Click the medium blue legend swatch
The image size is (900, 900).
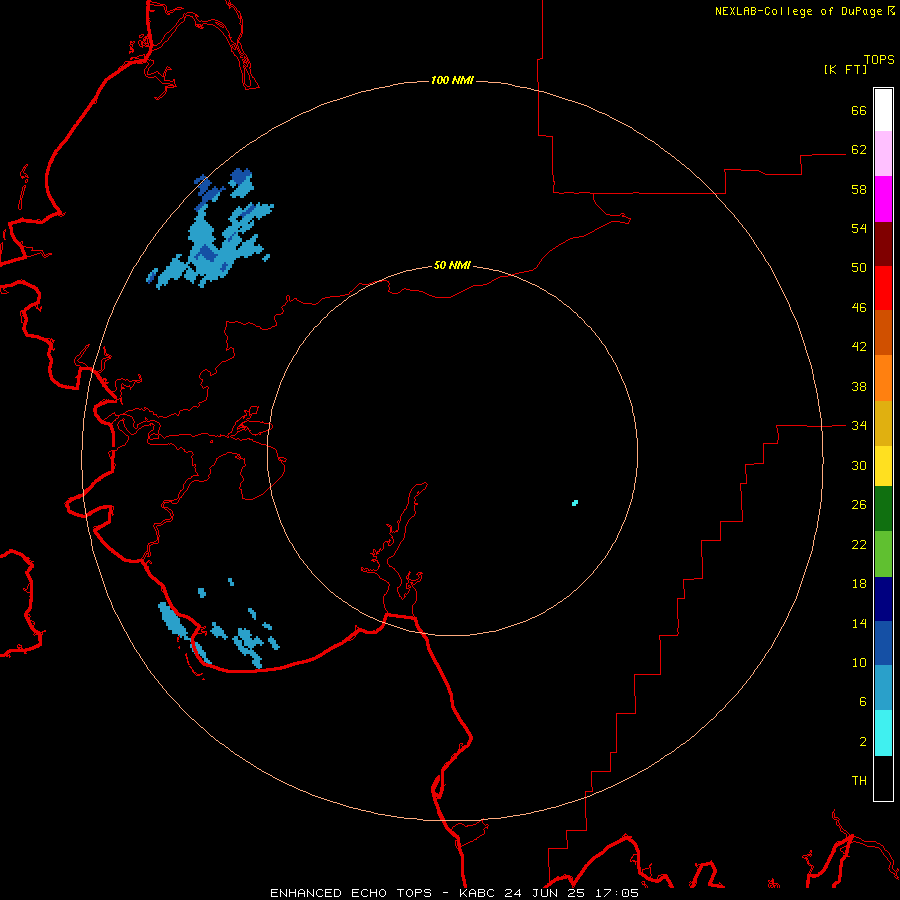point(883,643)
